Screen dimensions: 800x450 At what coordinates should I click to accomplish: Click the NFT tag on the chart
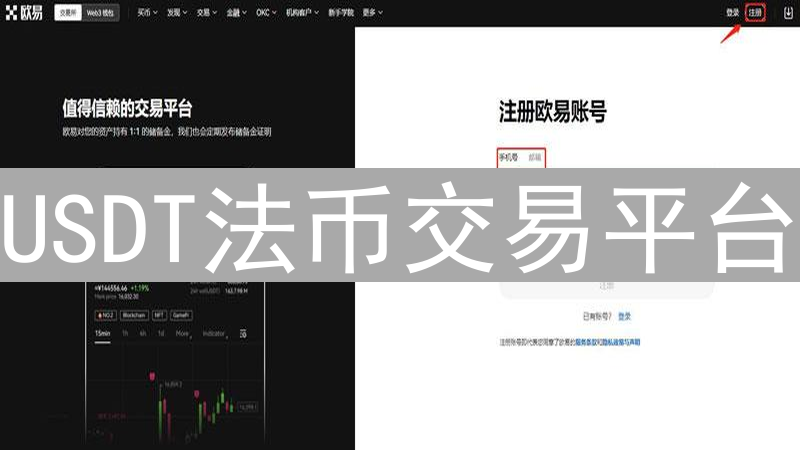click(159, 315)
